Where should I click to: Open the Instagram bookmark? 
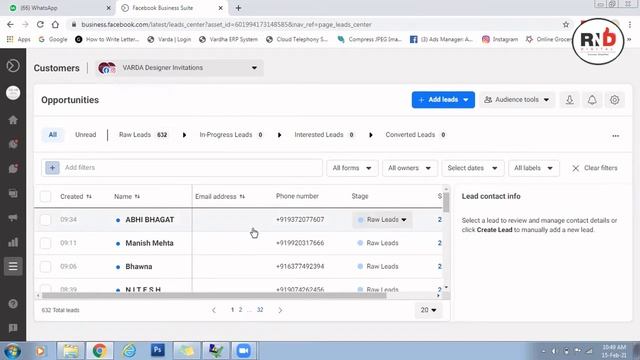500,39
